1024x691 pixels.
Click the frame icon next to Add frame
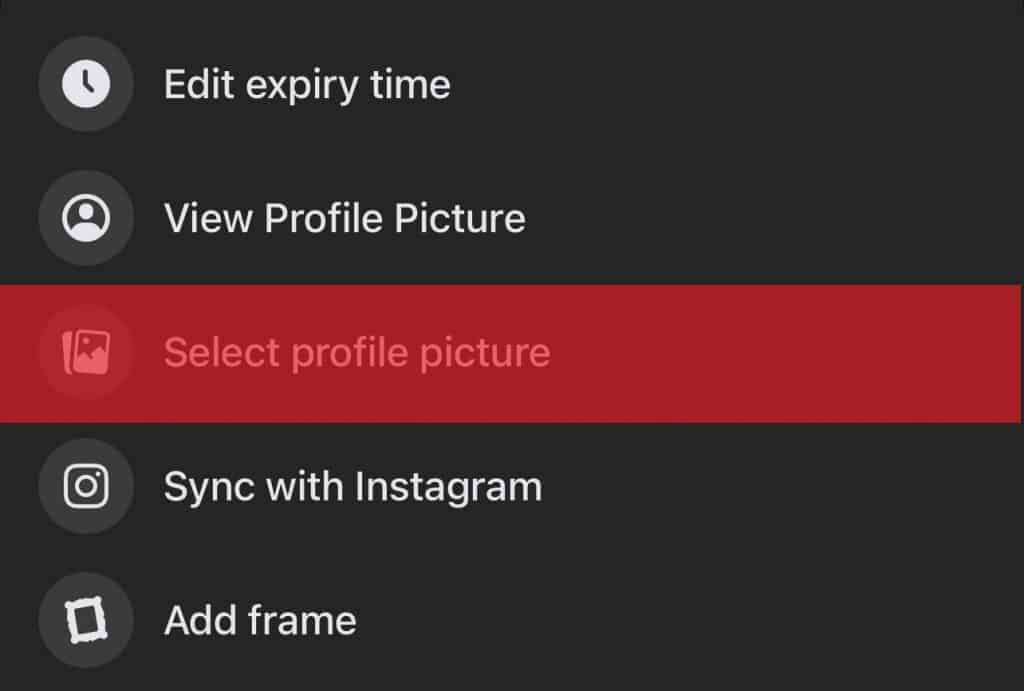[x=86, y=620]
